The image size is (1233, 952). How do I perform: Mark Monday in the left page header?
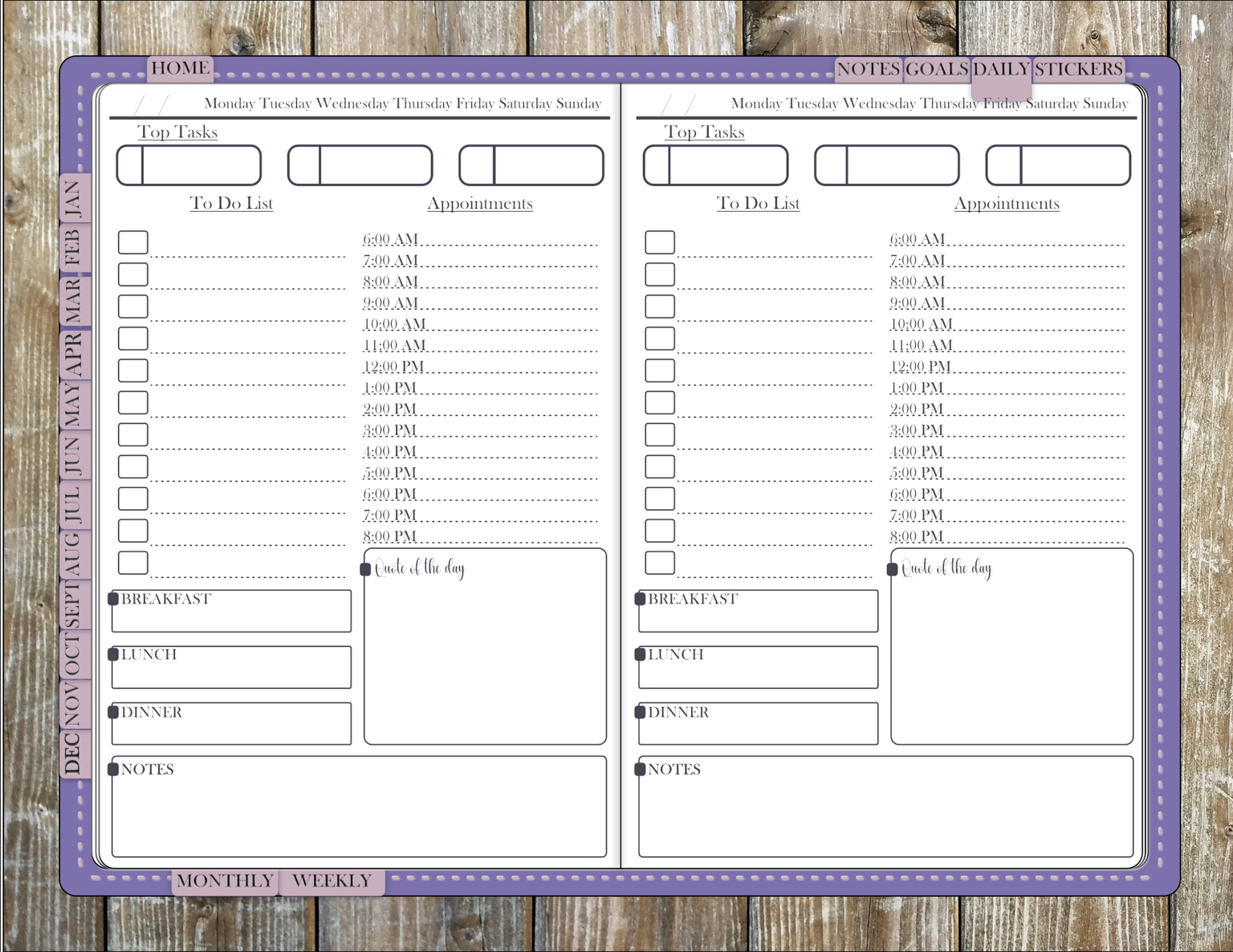[230, 104]
